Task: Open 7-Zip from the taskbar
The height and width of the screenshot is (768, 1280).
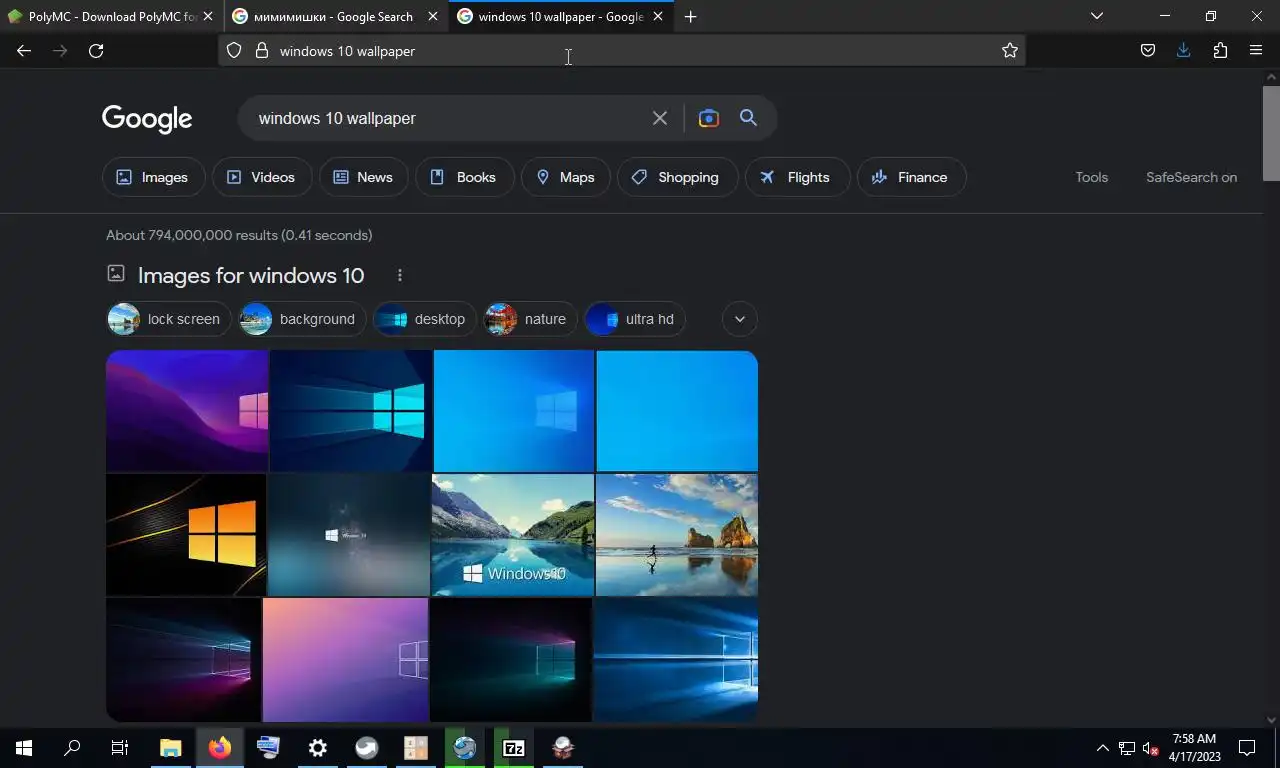Action: [x=514, y=748]
